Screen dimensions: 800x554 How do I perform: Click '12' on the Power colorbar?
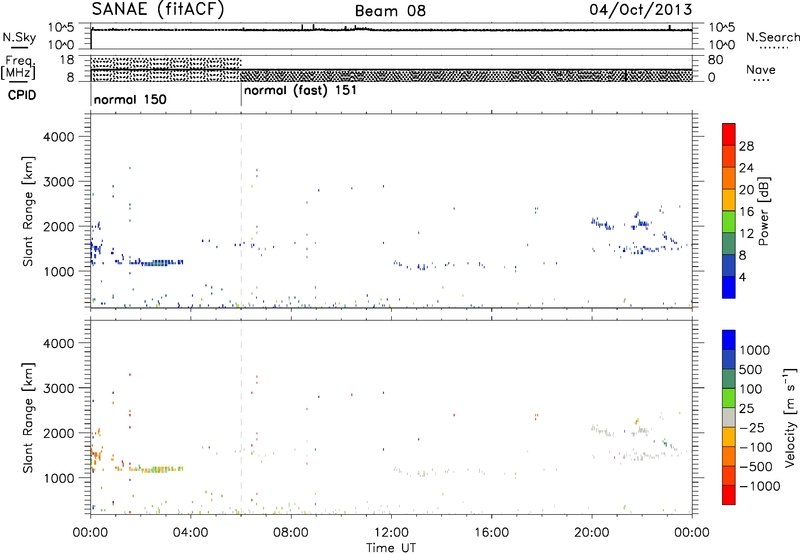[746, 234]
